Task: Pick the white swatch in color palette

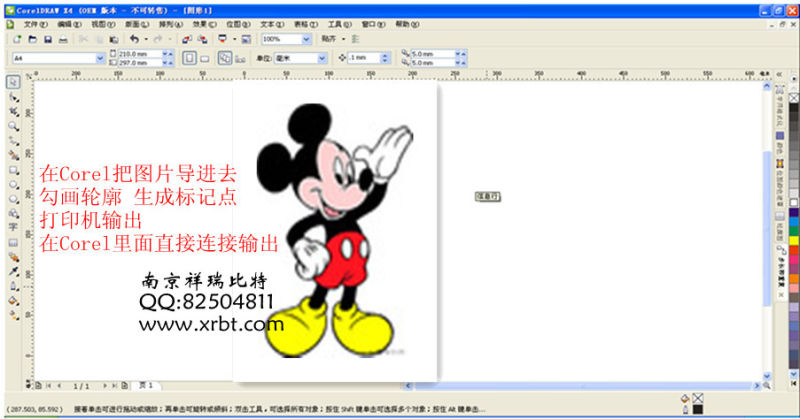Action: 794,203
